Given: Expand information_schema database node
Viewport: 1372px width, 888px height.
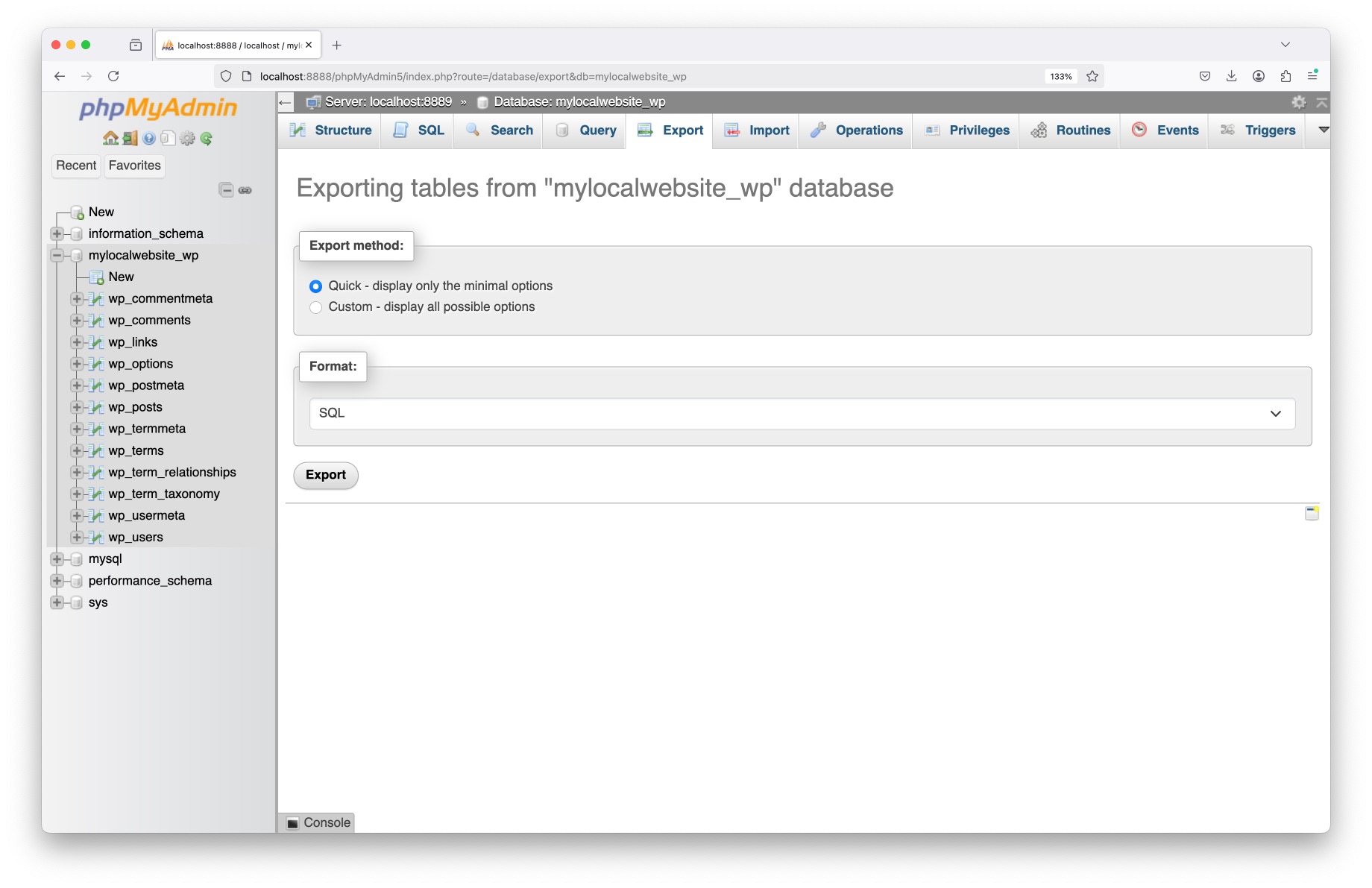Looking at the screenshot, I should [x=57, y=234].
